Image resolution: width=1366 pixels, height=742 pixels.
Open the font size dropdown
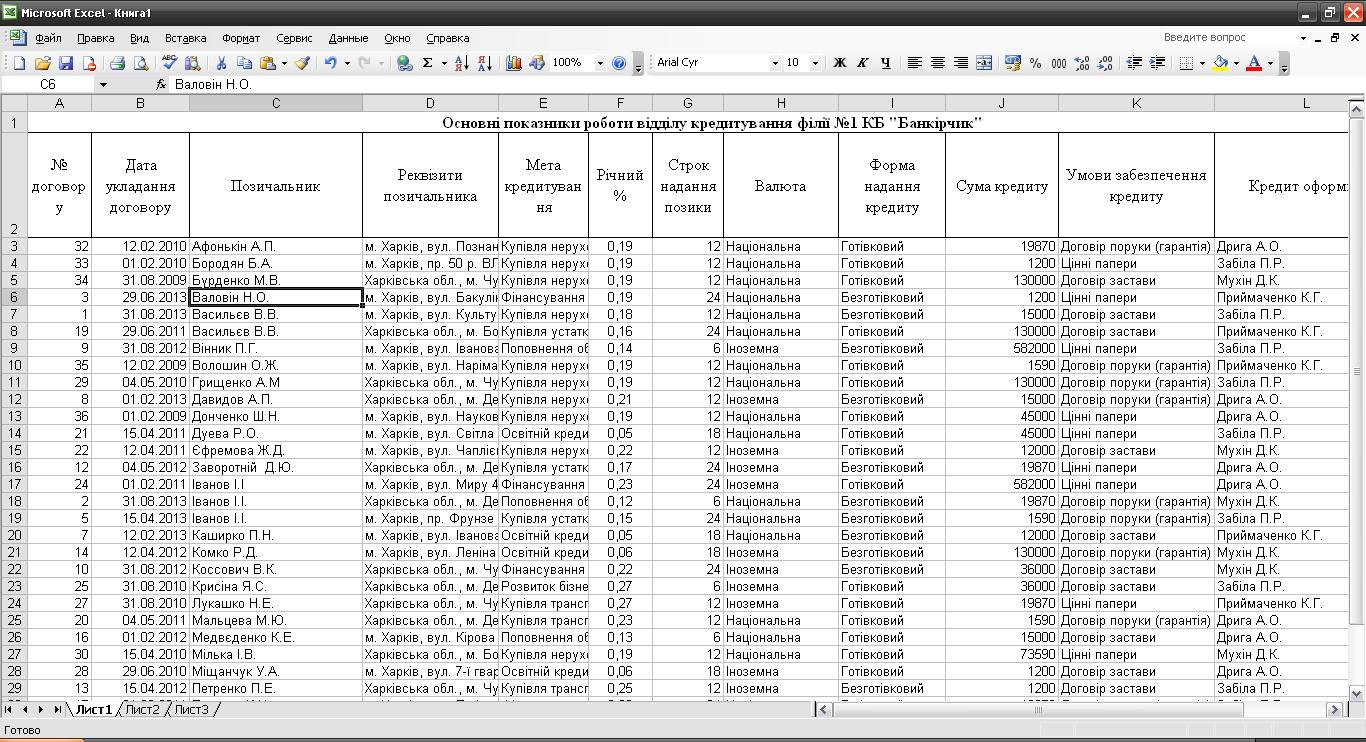(816, 63)
